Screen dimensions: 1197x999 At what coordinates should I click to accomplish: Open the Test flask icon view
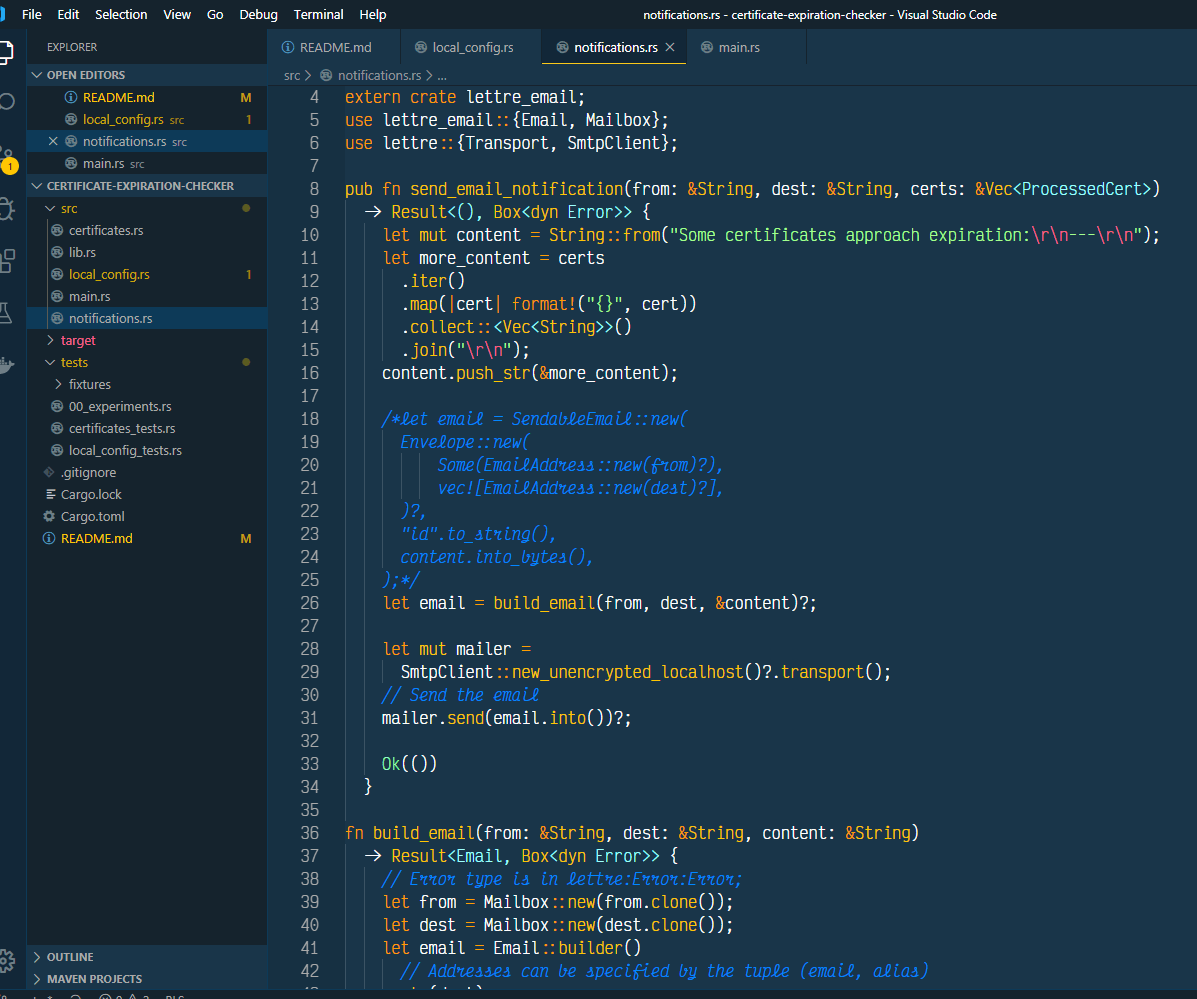pyautogui.click(x=6, y=312)
